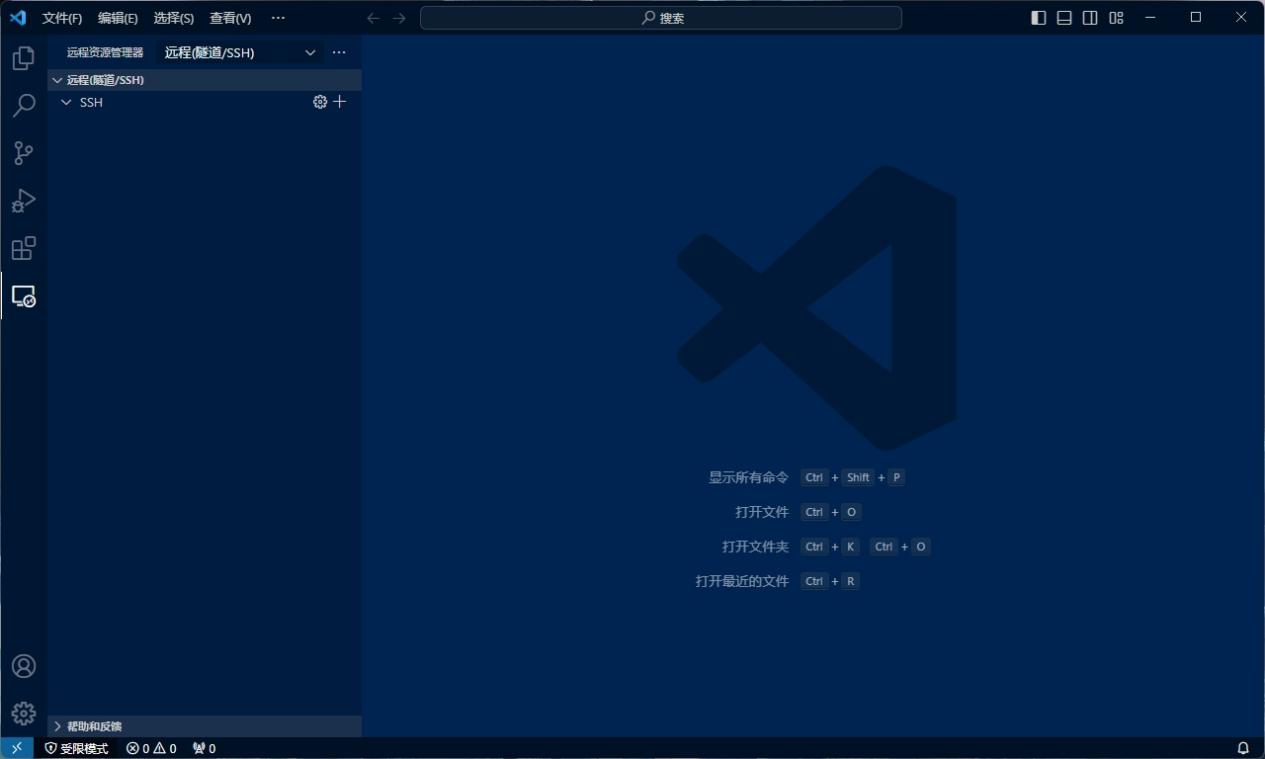Open notifications bell in status bar

(x=1244, y=748)
